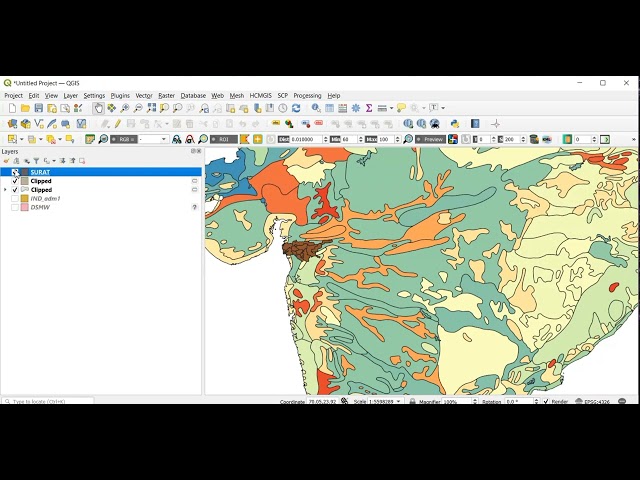This screenshot has height=480, width=640.
Task: Click the Type to locate search field
Action: point(48,402)
